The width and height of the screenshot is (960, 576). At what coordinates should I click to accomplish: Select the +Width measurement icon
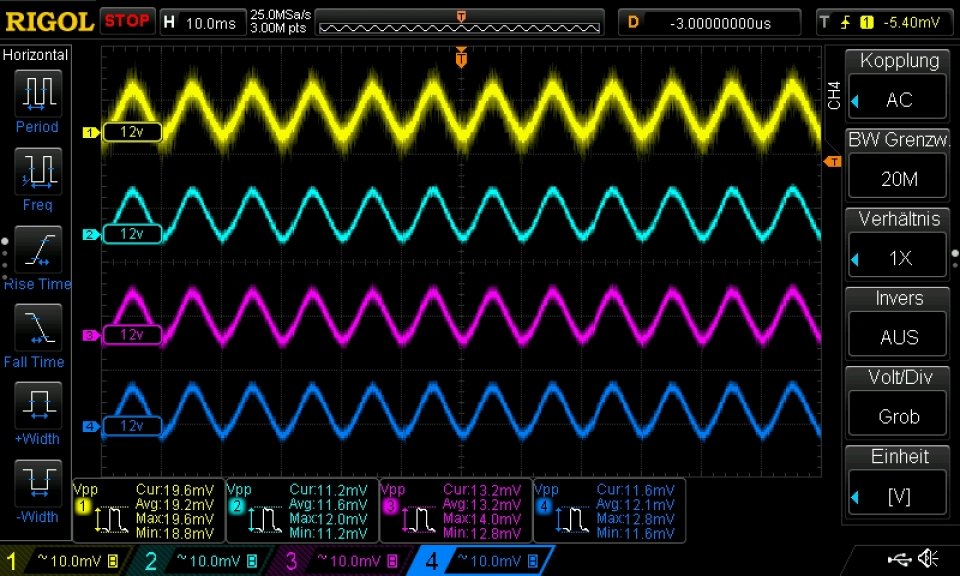(38, 405)
